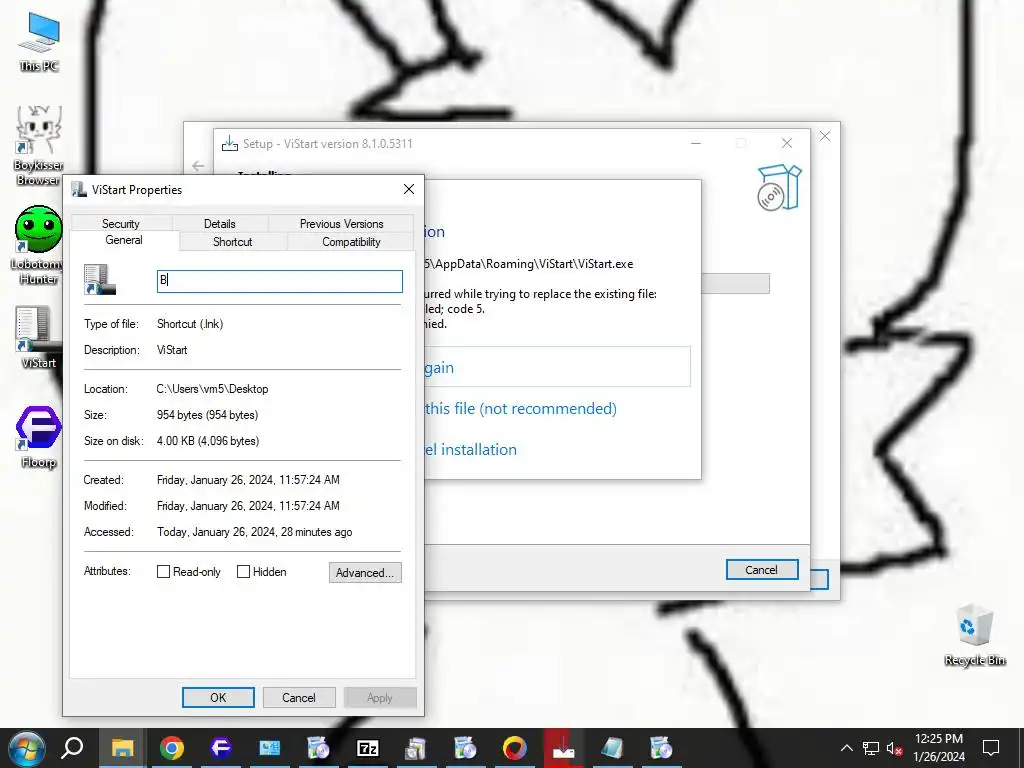The image size is (1024, 768).
Task: Open the 7-Zip taskbar icon
Action: (x=368, y=748)
